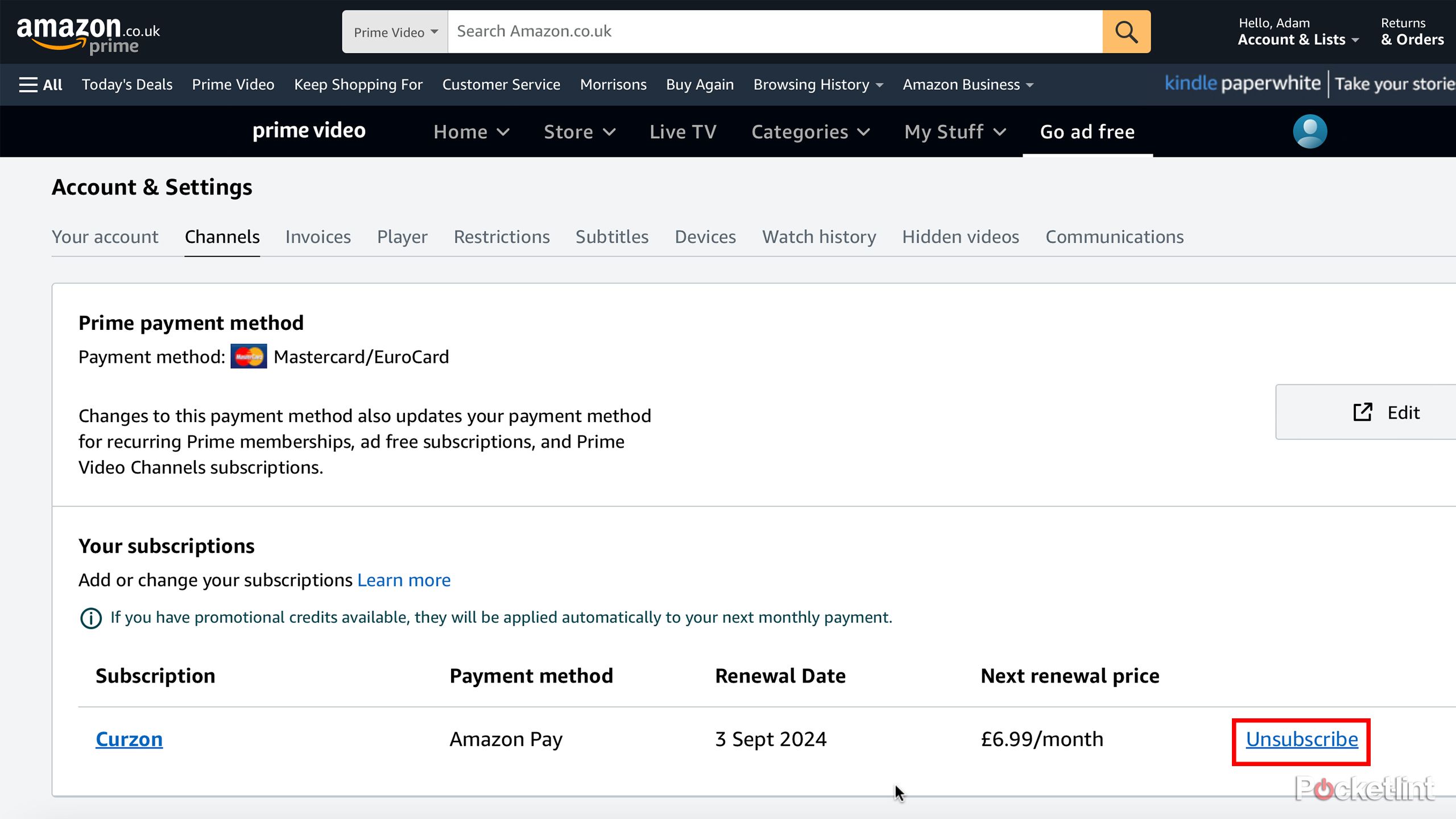Click into the Search Amazon.co.uk field
The height and width of the screenshot is (819, 1456).
(773, 32)
